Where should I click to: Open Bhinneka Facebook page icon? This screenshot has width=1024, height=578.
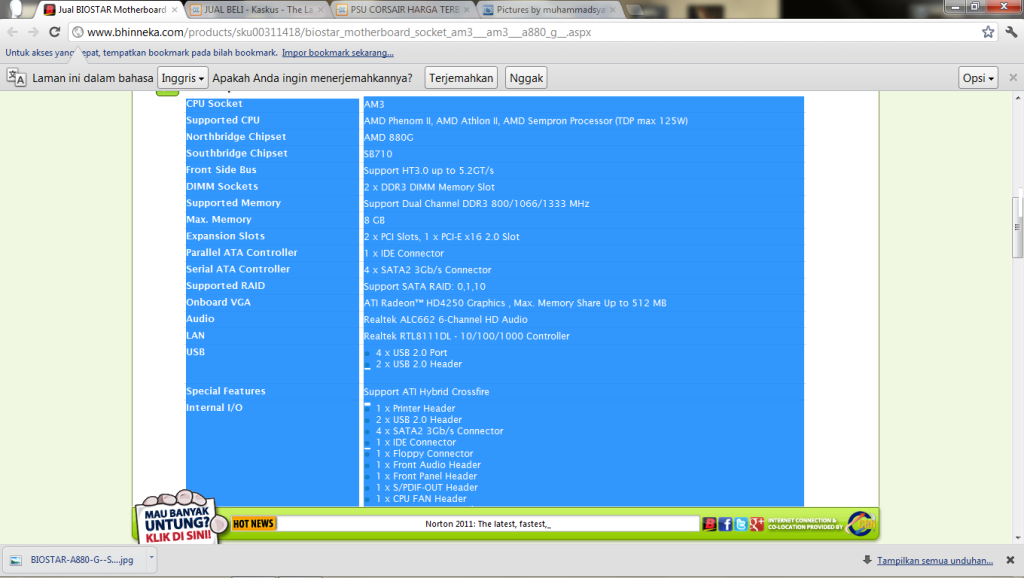(x=725, y=524)
